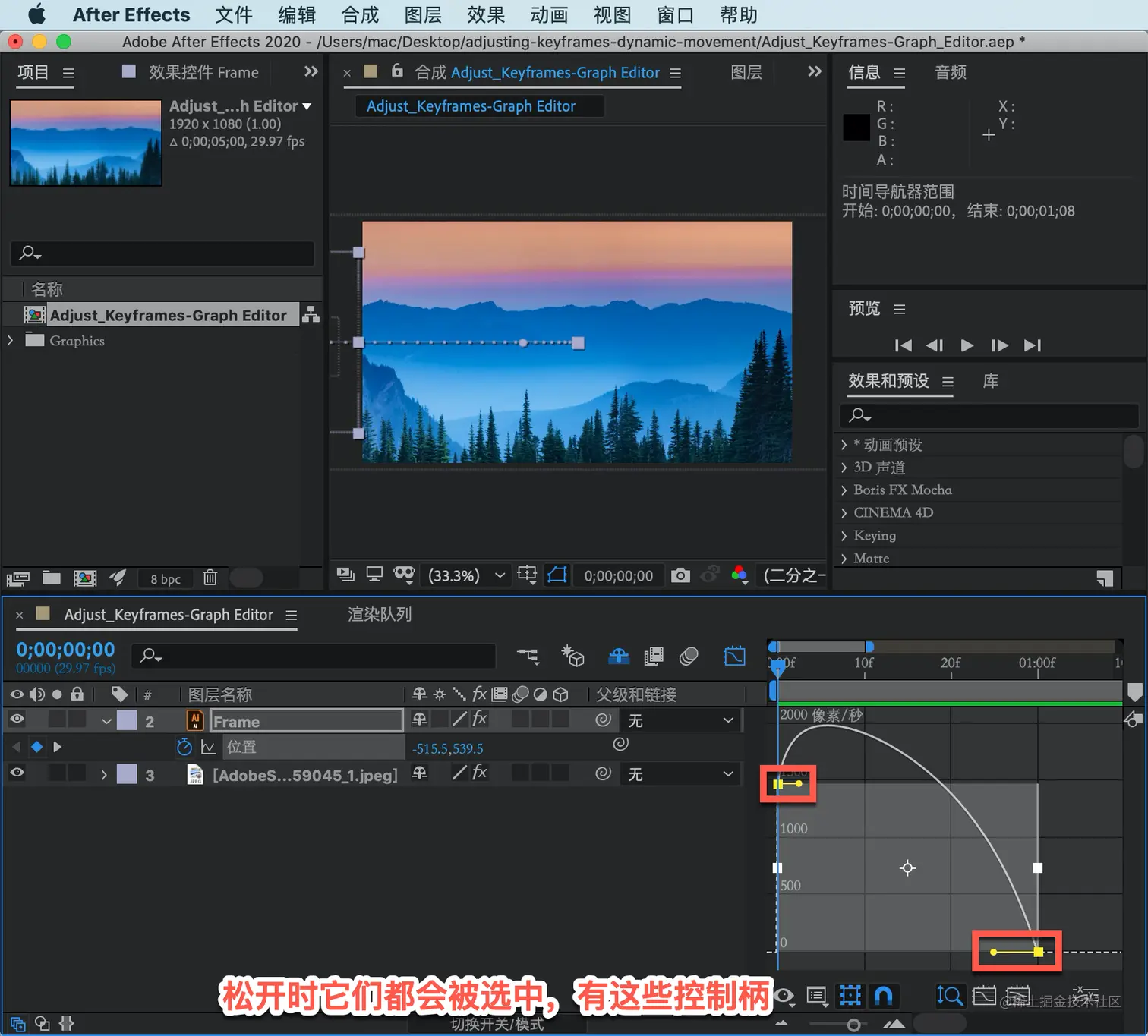This screenshot has width=1148, height=1036.
Task: Toggle Snap magnet in graph editor
Action: pyautogui.click(x=884, y=995)
